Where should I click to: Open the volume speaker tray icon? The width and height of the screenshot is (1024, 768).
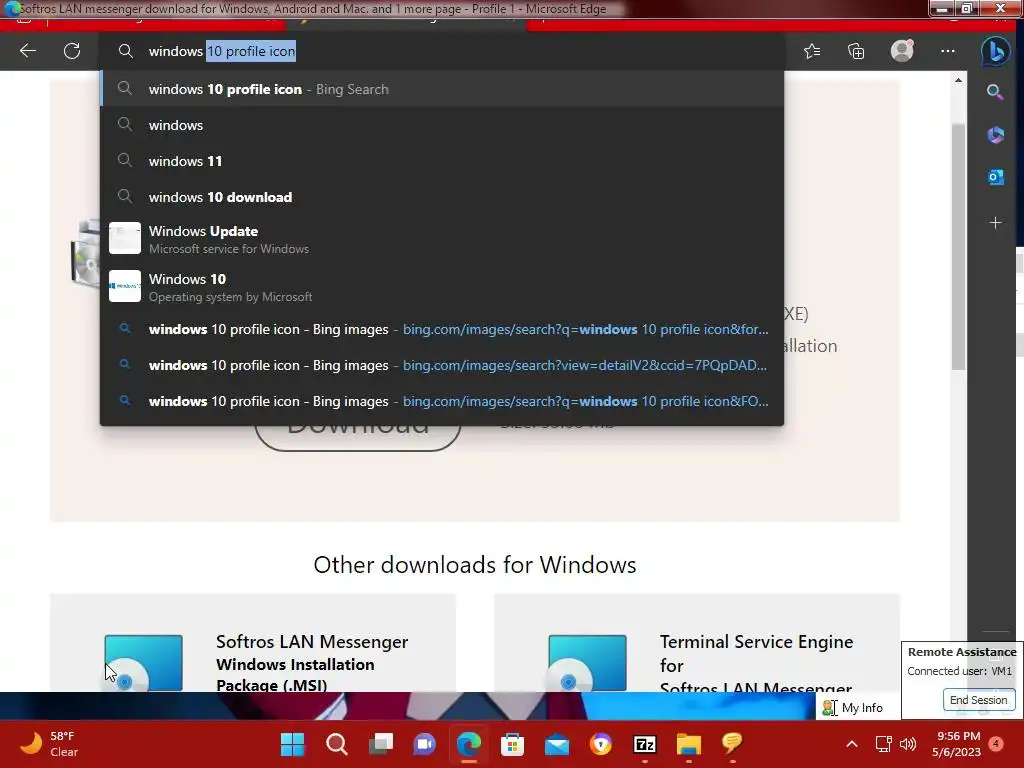click(x=908, y=744)
